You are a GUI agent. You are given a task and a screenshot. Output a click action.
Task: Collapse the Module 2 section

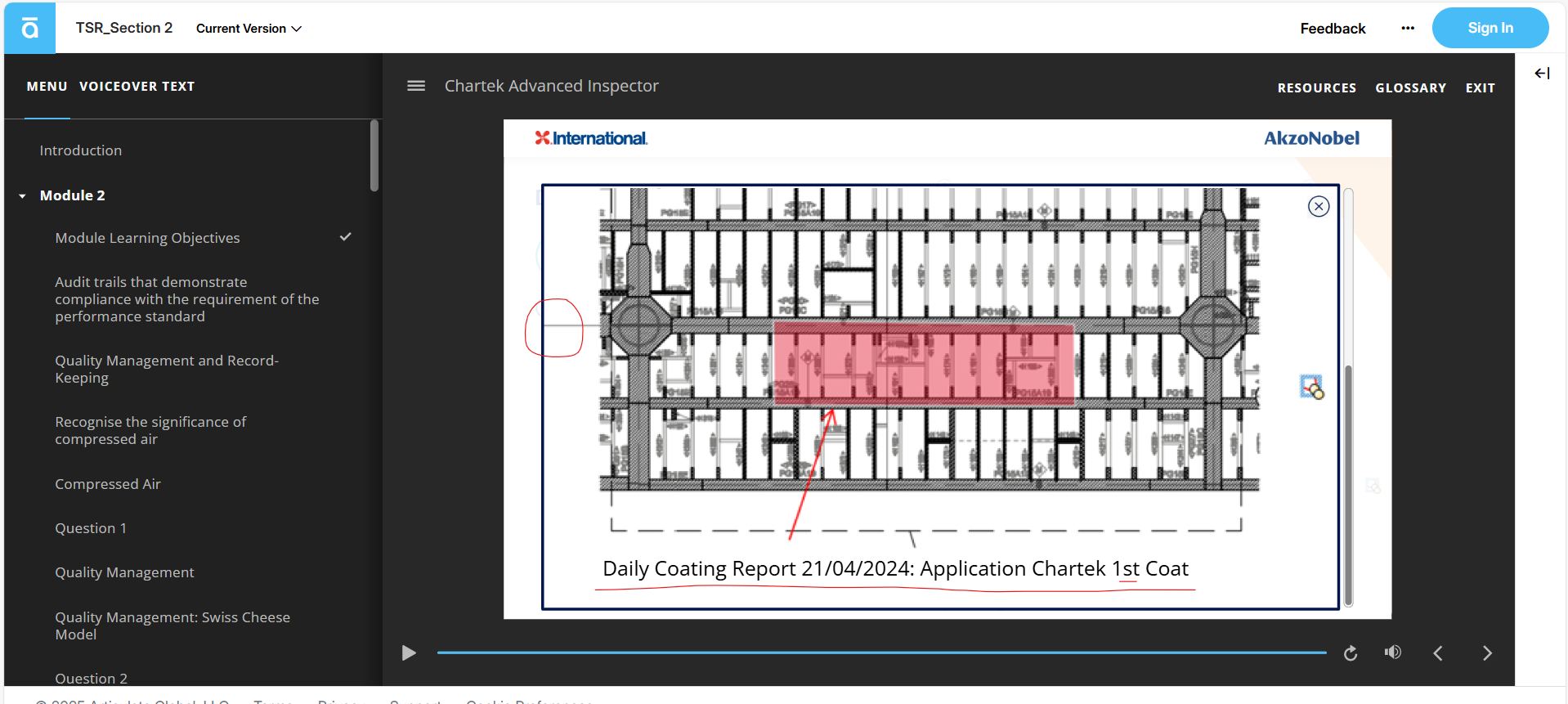tap(22, 196)
